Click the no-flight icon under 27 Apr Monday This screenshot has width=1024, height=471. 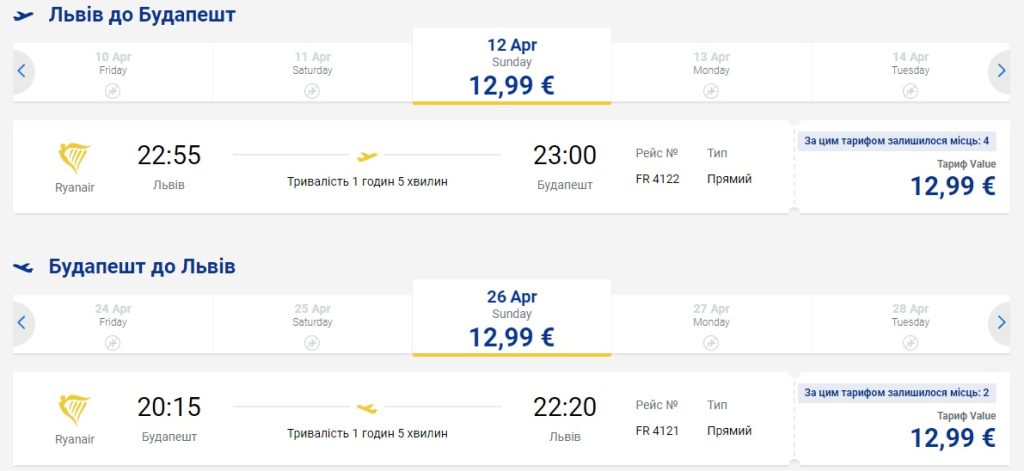(x=711, y=343)
